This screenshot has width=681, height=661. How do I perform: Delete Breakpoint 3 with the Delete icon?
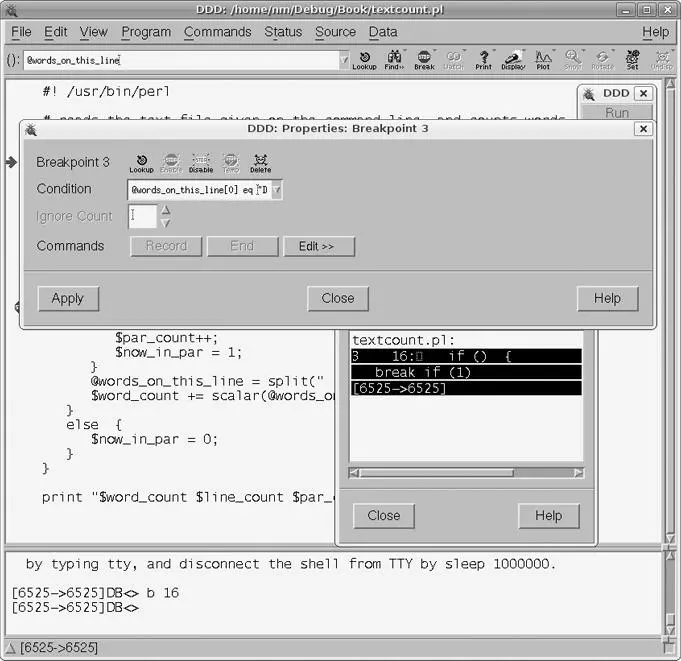point(260,163)
